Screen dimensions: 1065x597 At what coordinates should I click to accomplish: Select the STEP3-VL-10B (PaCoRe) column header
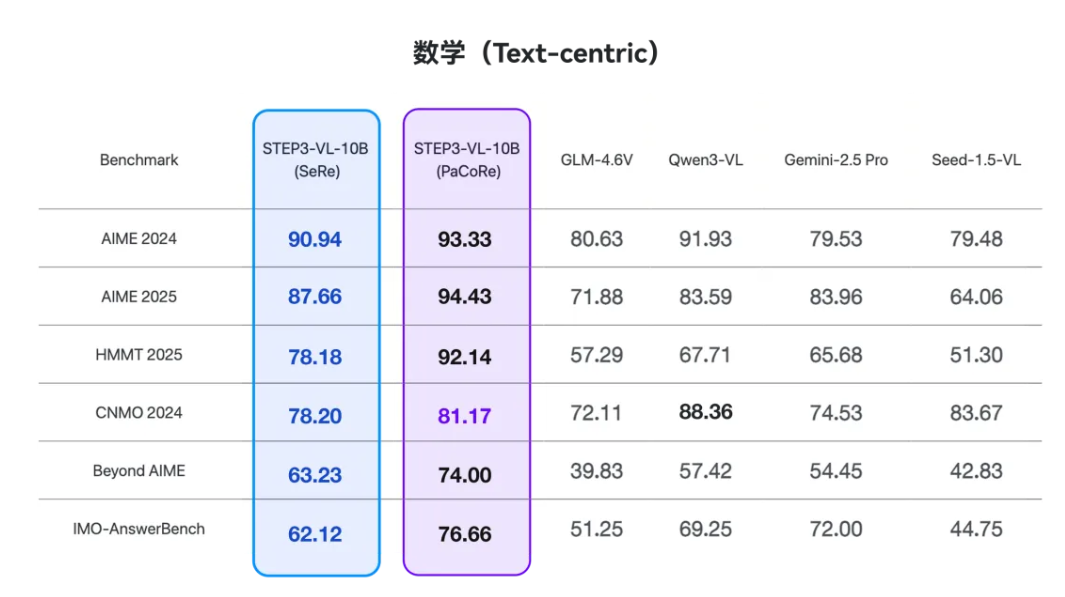[466, 160]
